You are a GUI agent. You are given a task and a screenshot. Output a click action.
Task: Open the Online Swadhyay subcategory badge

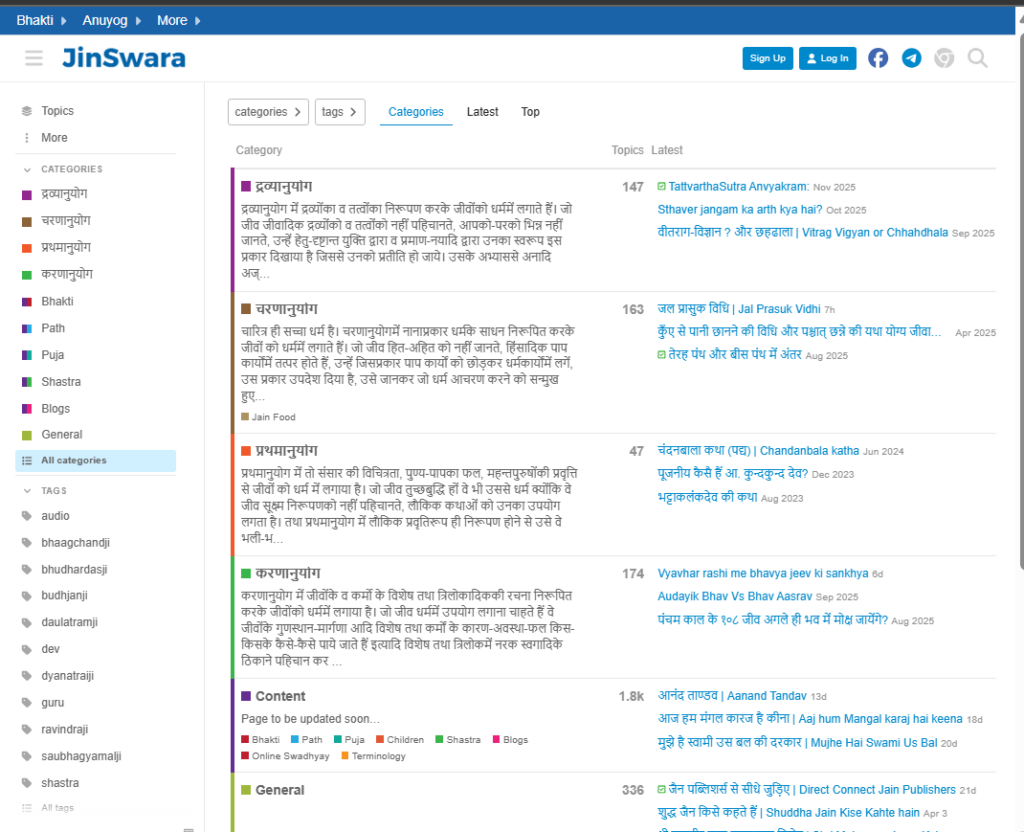285,756
